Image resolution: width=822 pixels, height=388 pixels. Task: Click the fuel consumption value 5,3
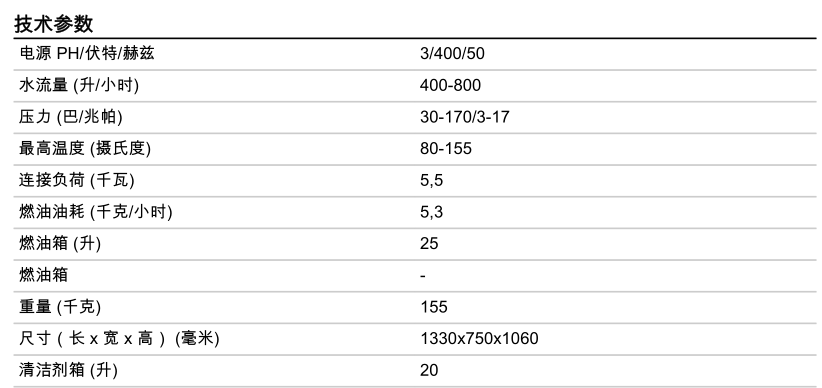431,212
